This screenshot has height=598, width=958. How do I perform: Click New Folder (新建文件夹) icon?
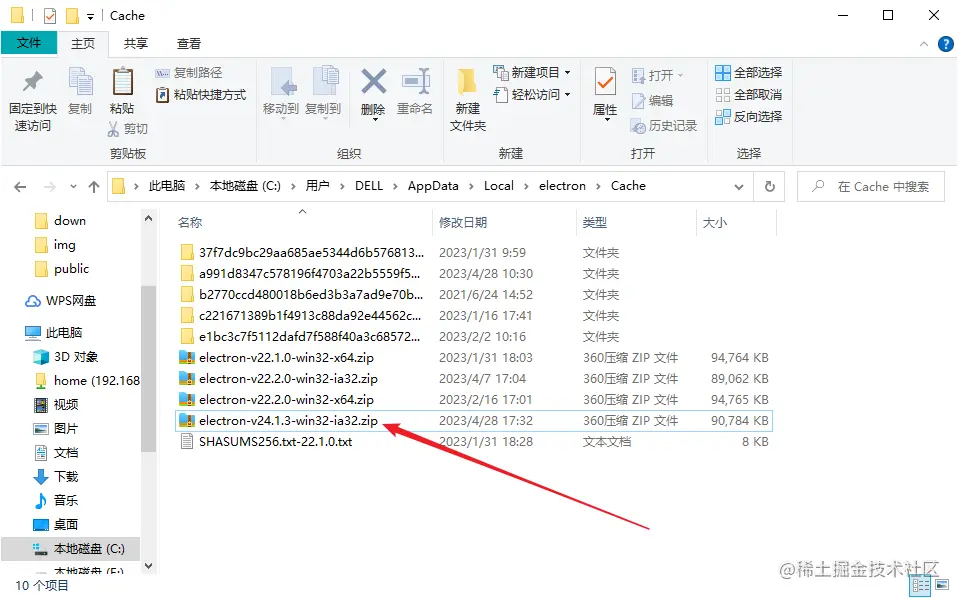(467, 82)
